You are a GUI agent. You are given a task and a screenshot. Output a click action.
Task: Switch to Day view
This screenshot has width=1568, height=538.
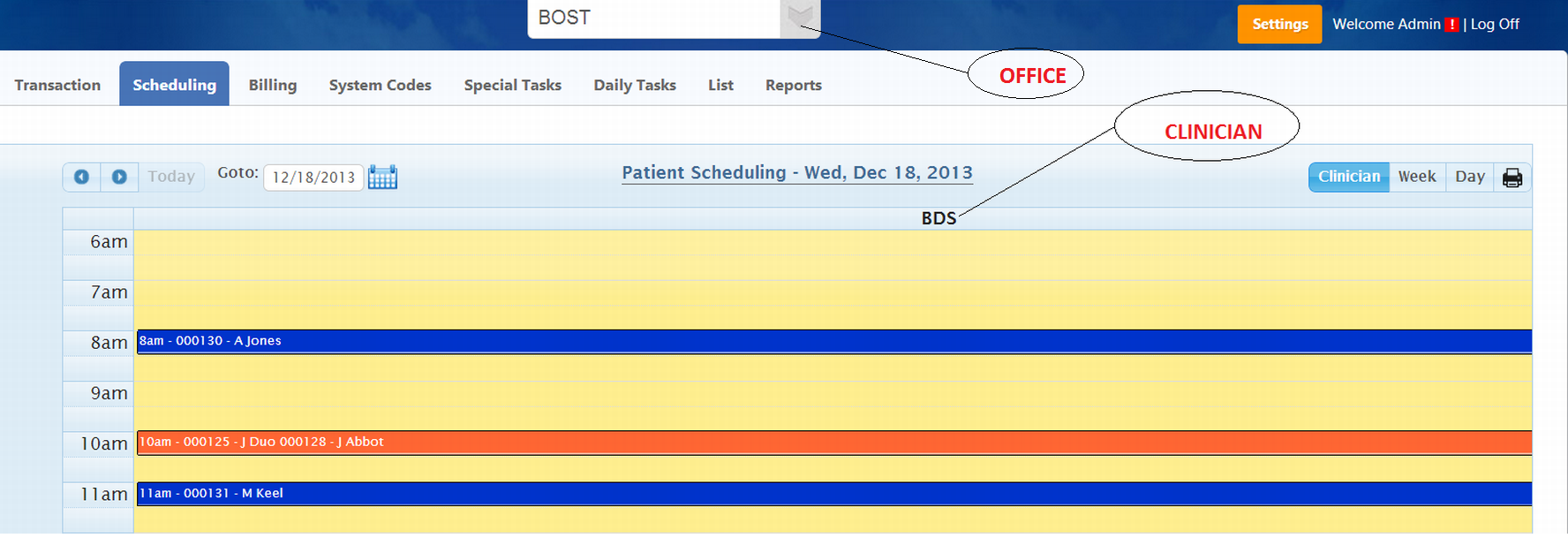[x=1470, y=177]
